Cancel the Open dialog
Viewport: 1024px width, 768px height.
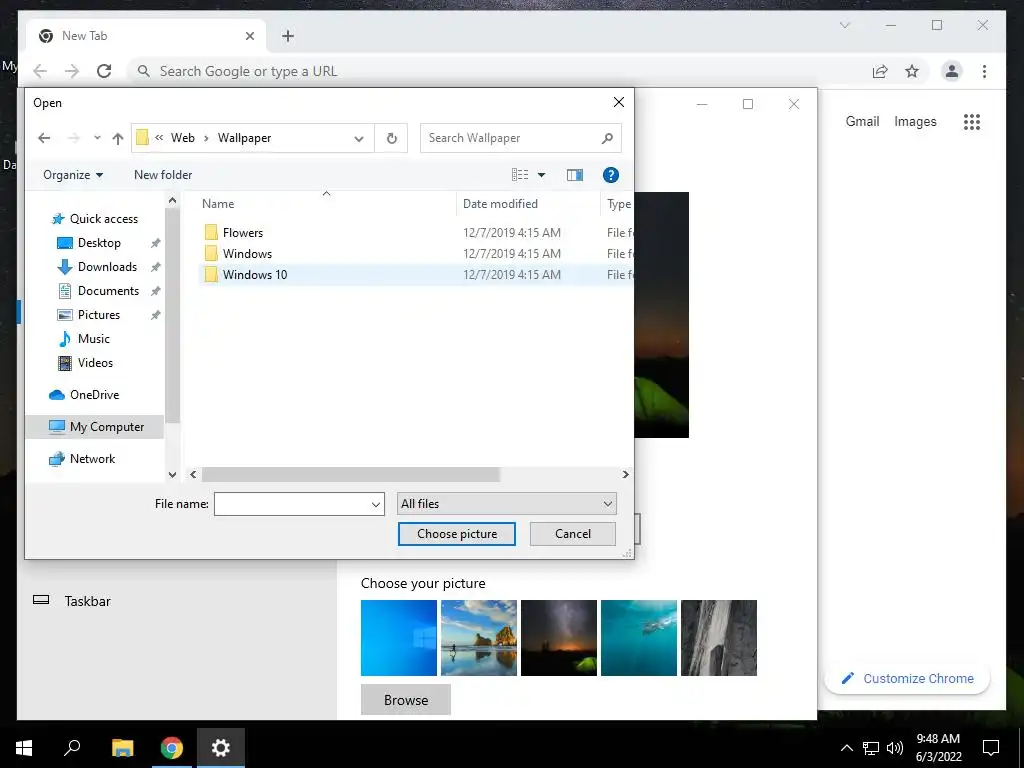tap(573, 534)
